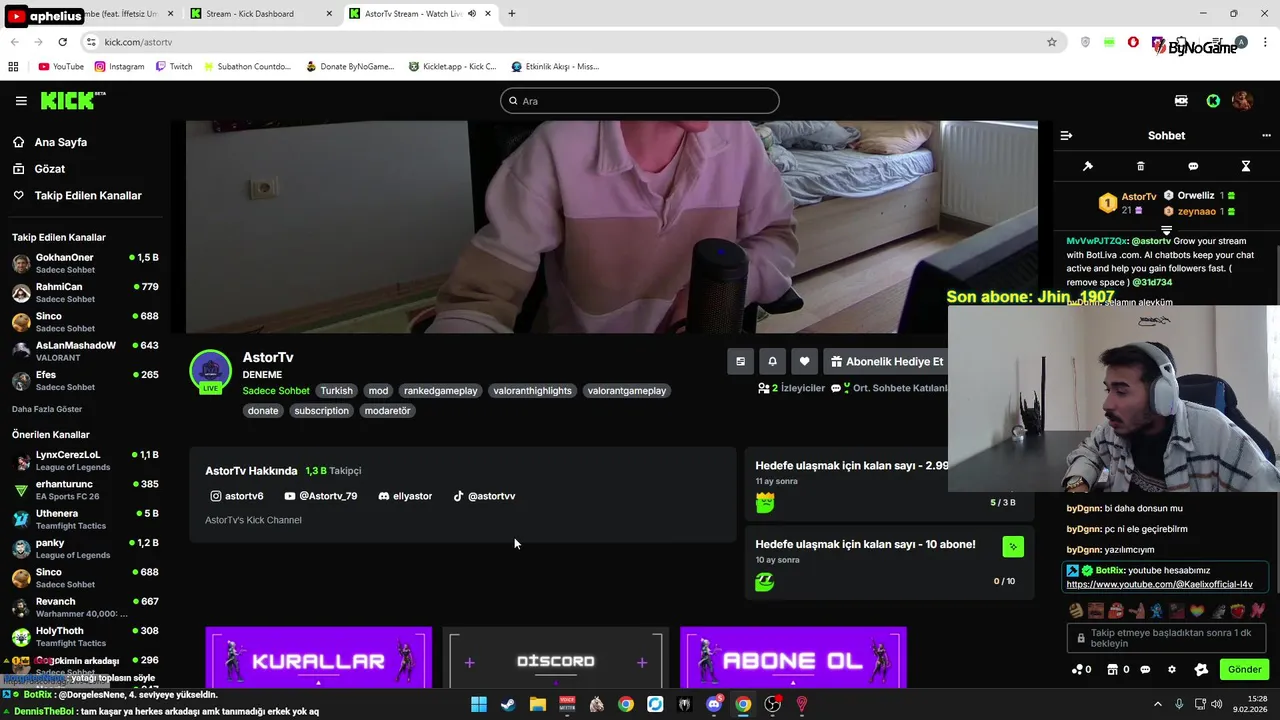The height and width of the screenshot is (720, 1280).
Task: Open the Kick hamburger sidebar menu
Action: 21,101
